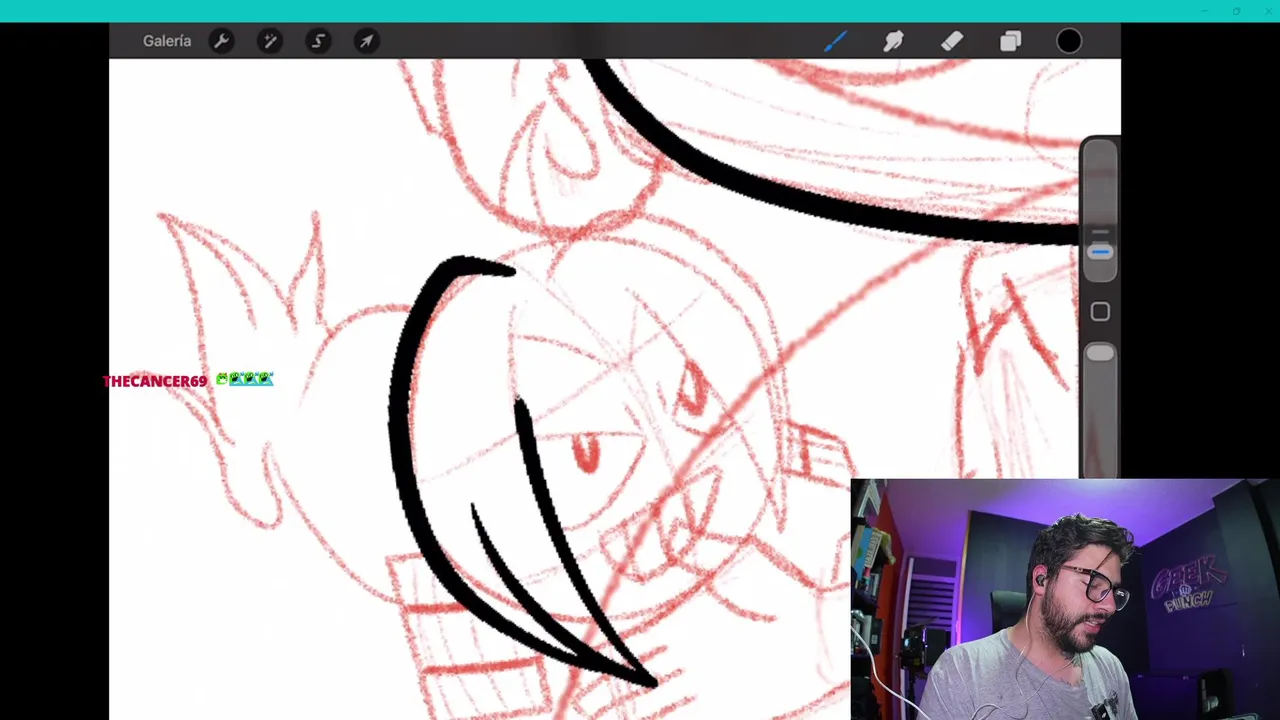Open the Galería gallery
1280x720 pixels.
(166, 41)
